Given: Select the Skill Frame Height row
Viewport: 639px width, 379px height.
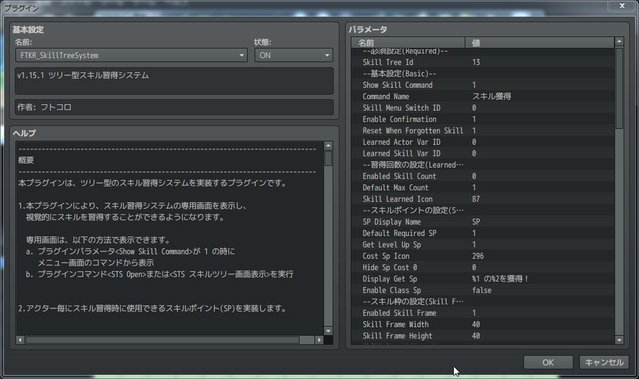Looking at the screenshot, I should coord(483,336).
